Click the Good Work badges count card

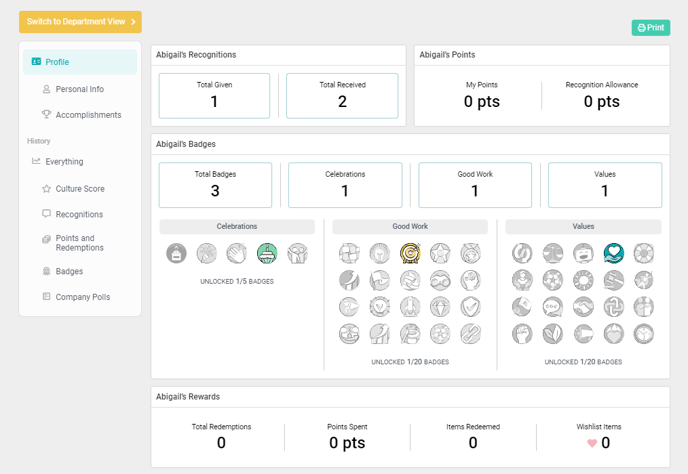tap(475, 185)
